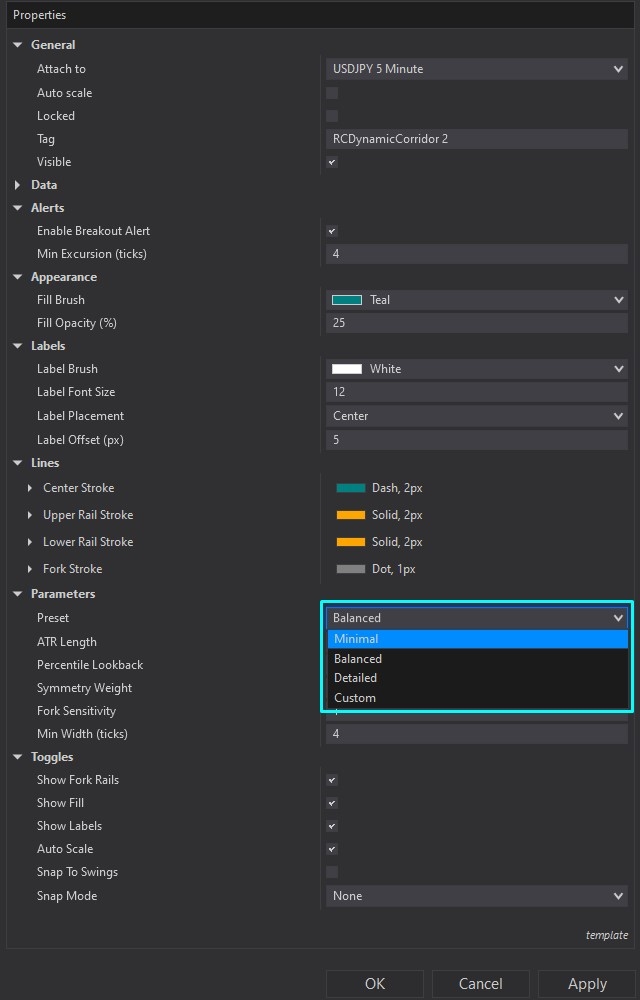The height and width of the screenshot is (1000, 640).
Task: Click the OK button
Action: pos(375,984)
